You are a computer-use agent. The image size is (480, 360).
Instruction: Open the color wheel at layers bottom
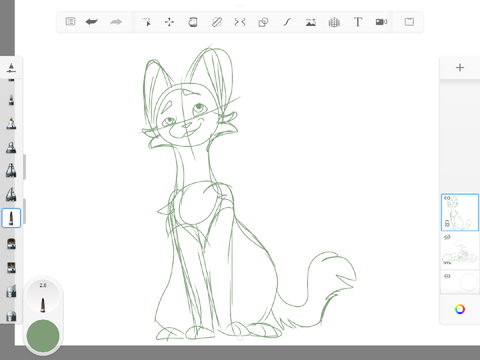(460, 309)
